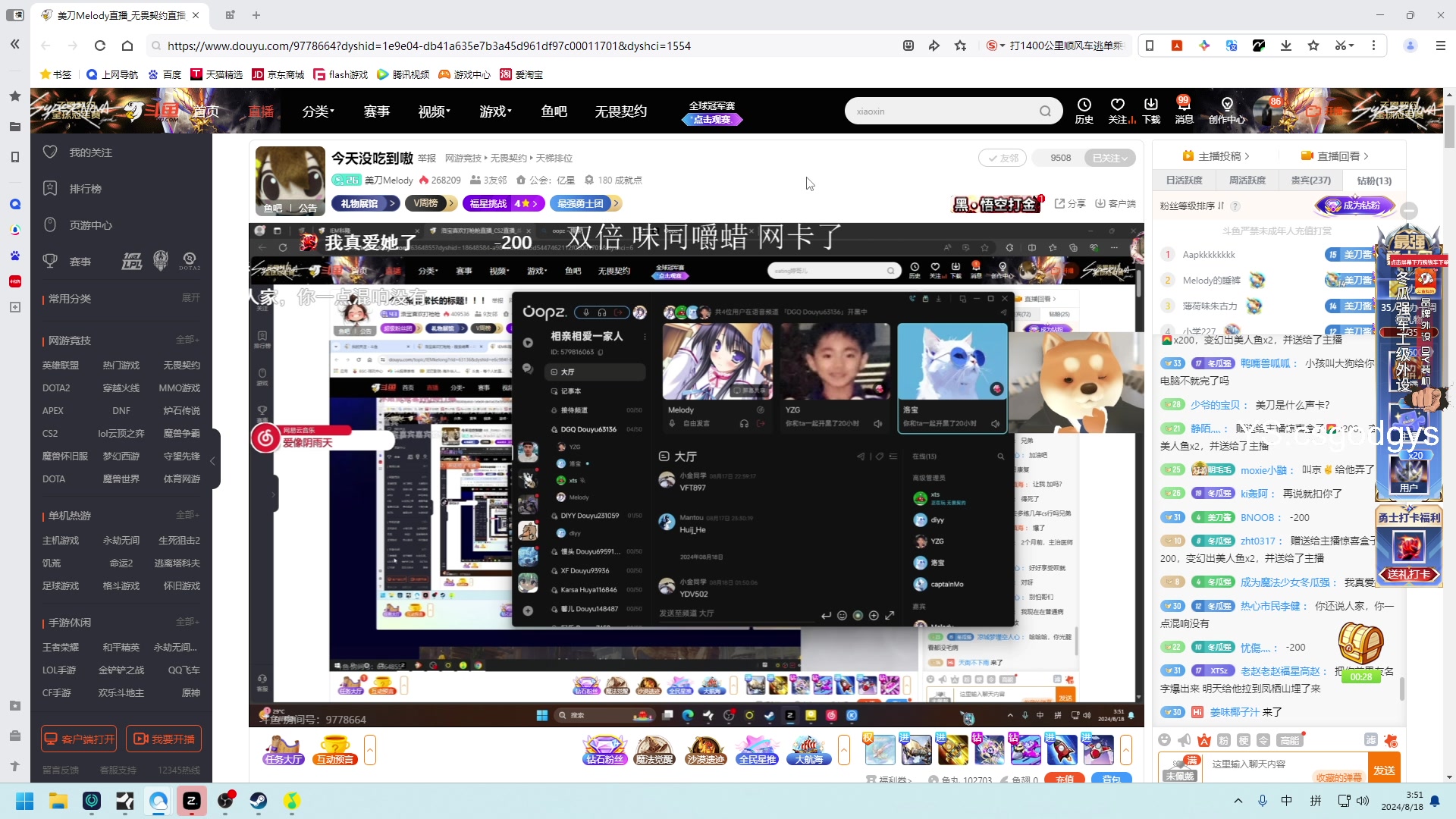Viewport: 1456px width, 819px height.
Task: Expand the arrow next to 互动预言
Action: click(x=370, y=750)
